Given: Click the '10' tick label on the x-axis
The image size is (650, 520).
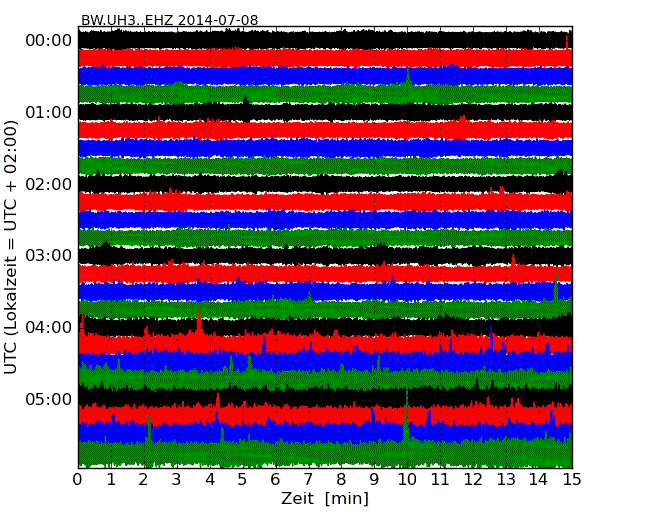Looking at the screenshot, I should point(407,480).
